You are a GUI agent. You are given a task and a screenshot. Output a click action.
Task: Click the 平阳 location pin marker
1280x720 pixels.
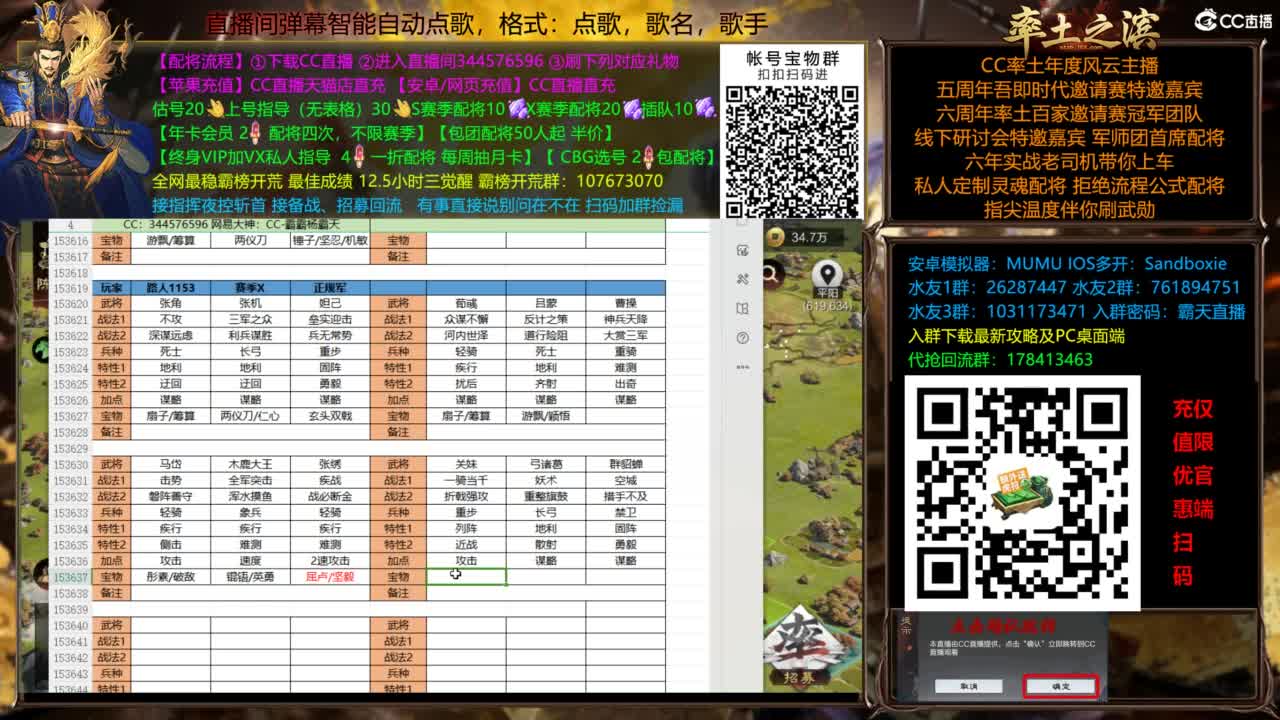tap(828, 272)
